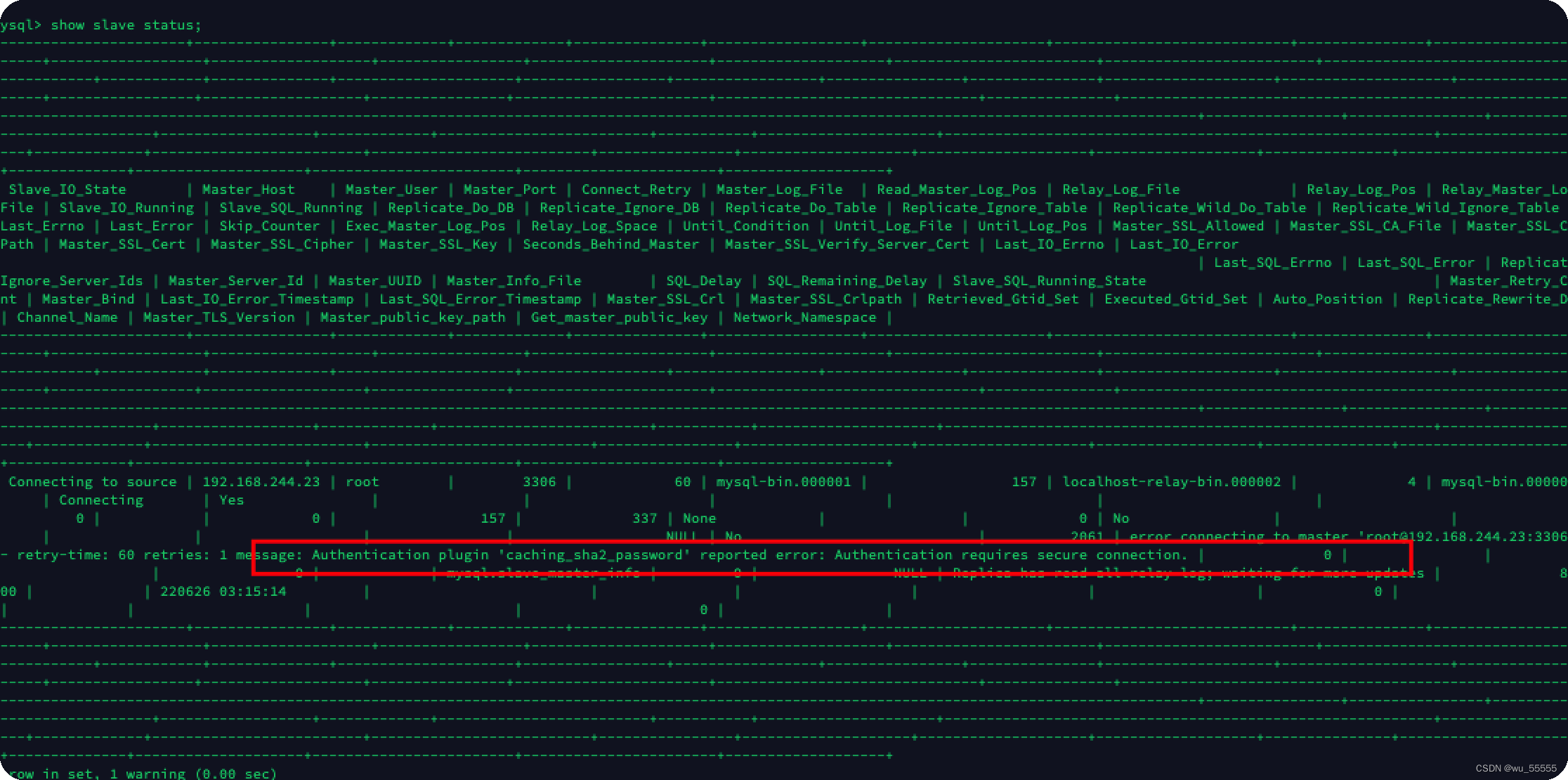The image size is (1568, 780).
Task: Click the Master_Port column header
Action: (509, 190)
